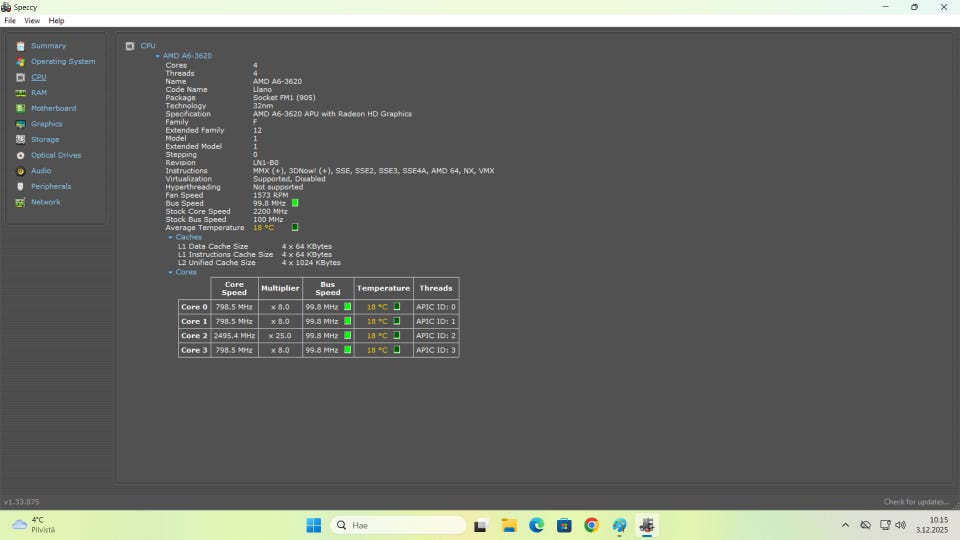Image resolution: width=960 pixels, height=540 pixels.
Task: Click the Speccy taskbar icon
Action: tap(647, 525)
